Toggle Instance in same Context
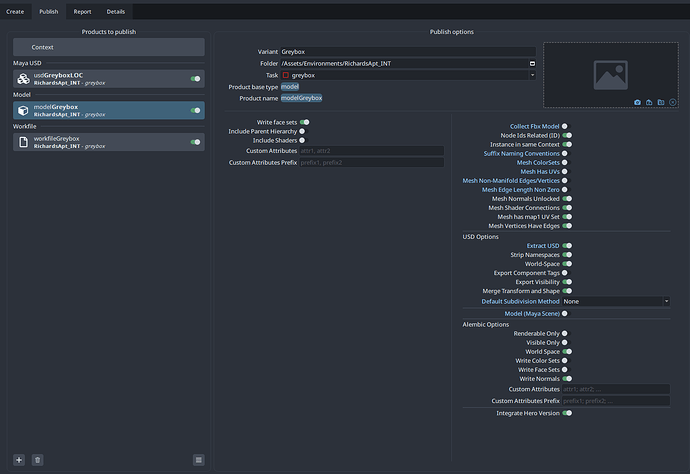The width and height of the screenshot is (690, 474). click(x=567, y=144)
